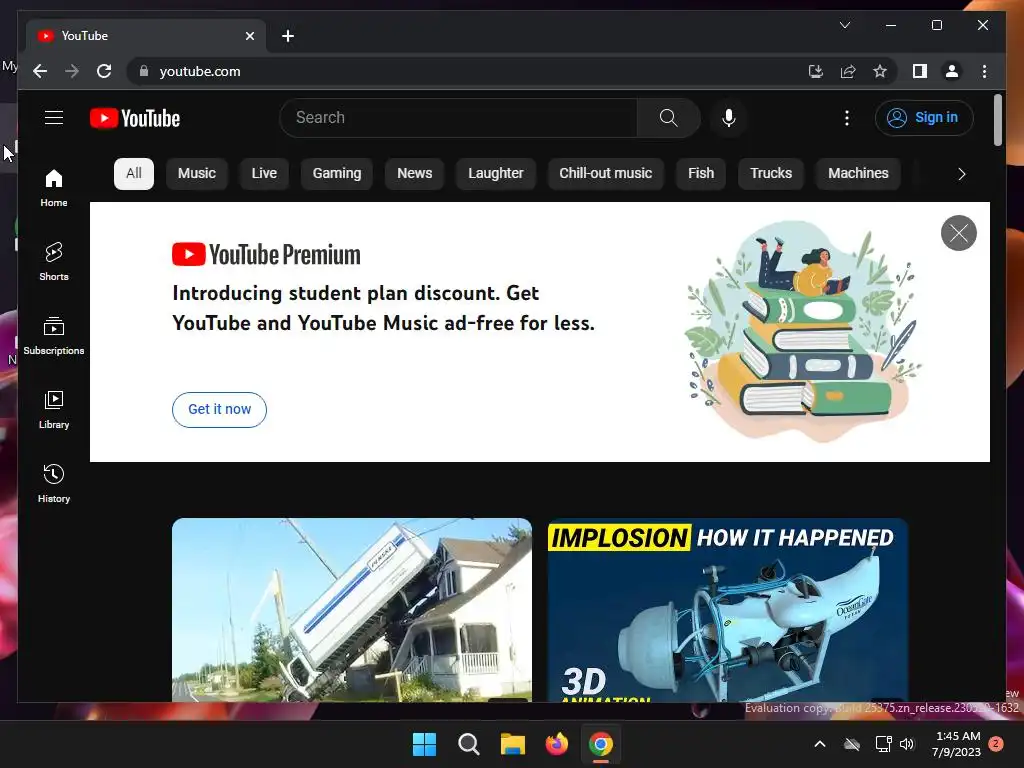Open the YouTube hamburger guide menu
The image size is (1024, 768).
tap(54, 118)
